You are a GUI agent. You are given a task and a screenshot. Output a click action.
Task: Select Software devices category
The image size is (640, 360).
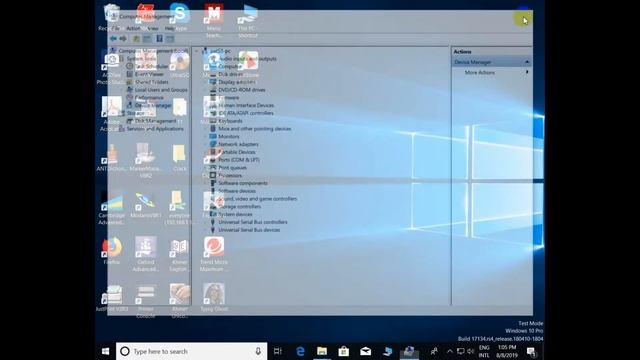click(237, 191)
